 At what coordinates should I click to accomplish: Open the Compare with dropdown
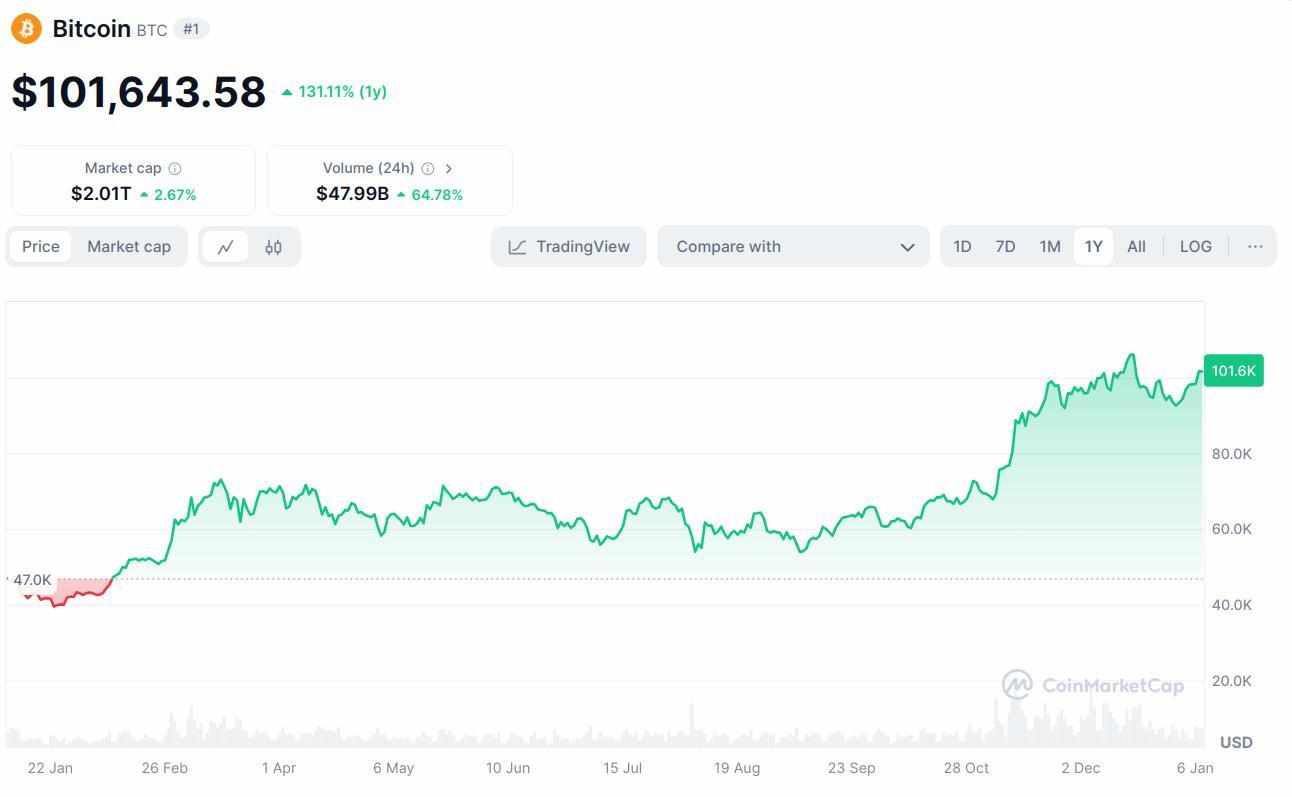[793, 246]
